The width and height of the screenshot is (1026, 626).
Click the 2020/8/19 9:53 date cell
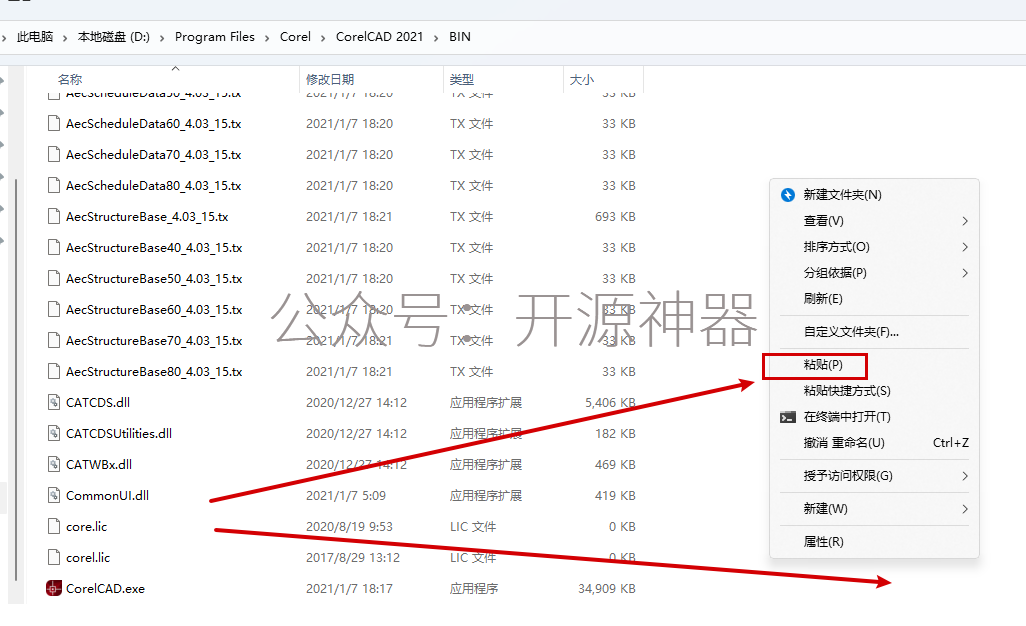(349, 526)
